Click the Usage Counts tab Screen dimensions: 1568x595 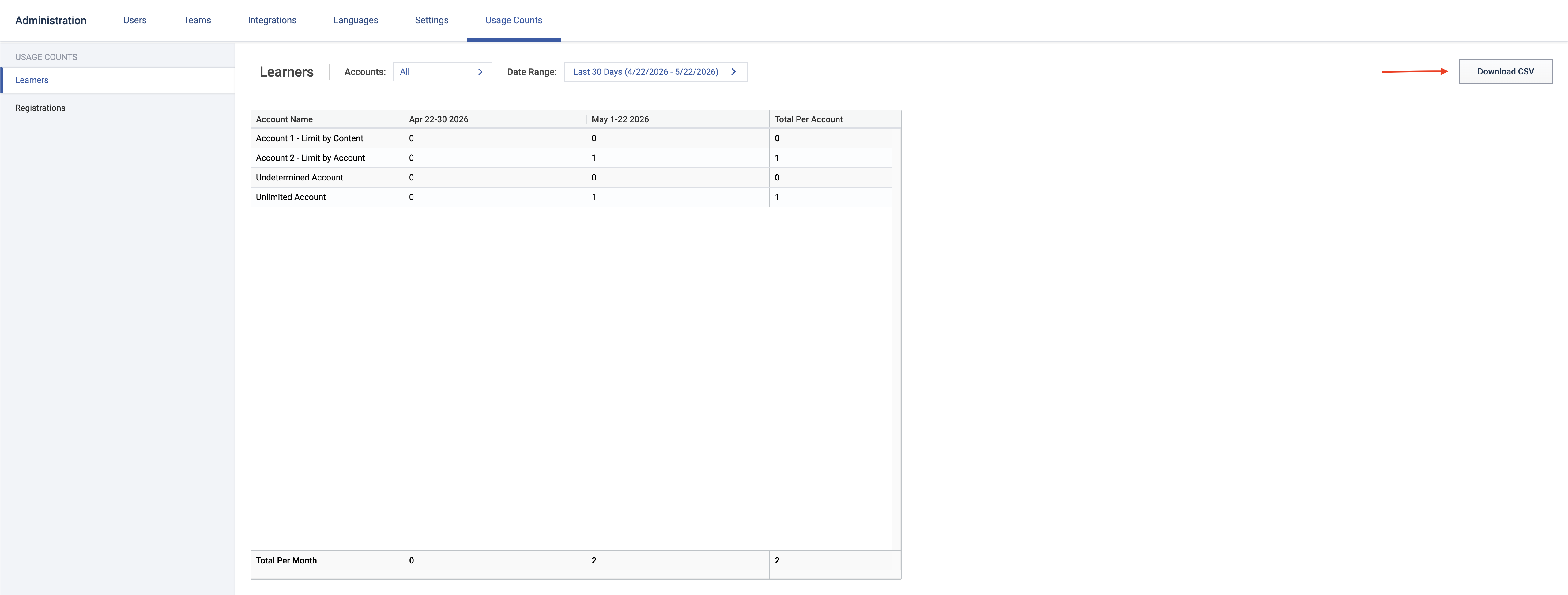click(x=514, y=20)
